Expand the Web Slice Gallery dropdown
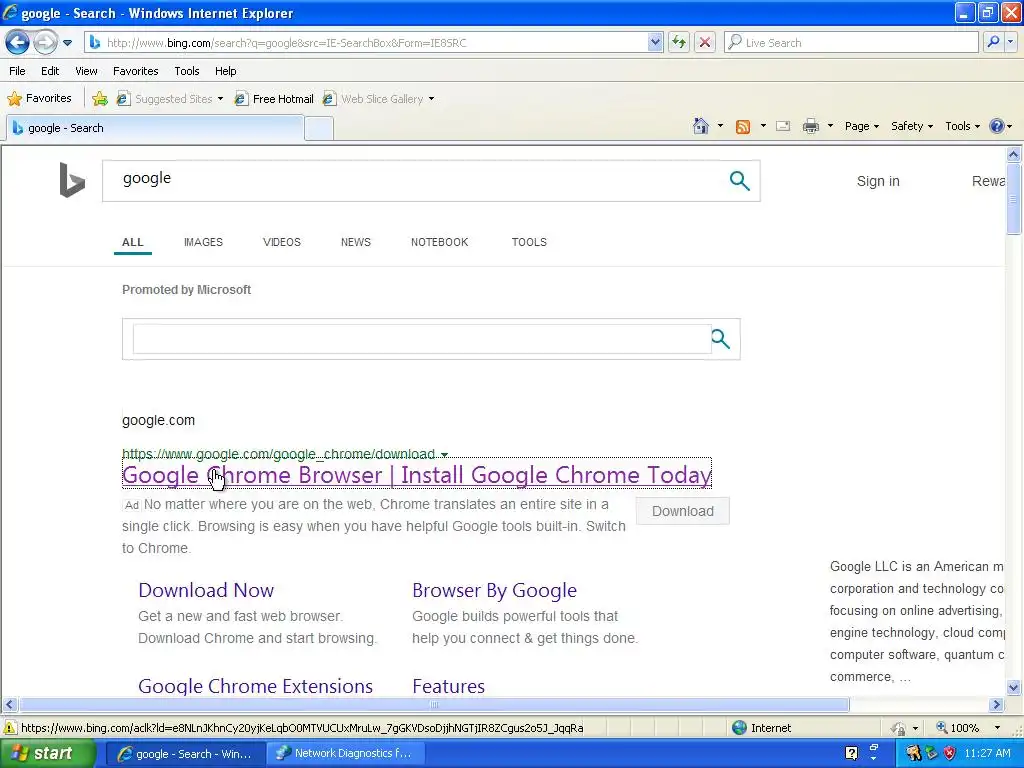The width and height of the screenshot is (1024, 768). tap(431, 99)
